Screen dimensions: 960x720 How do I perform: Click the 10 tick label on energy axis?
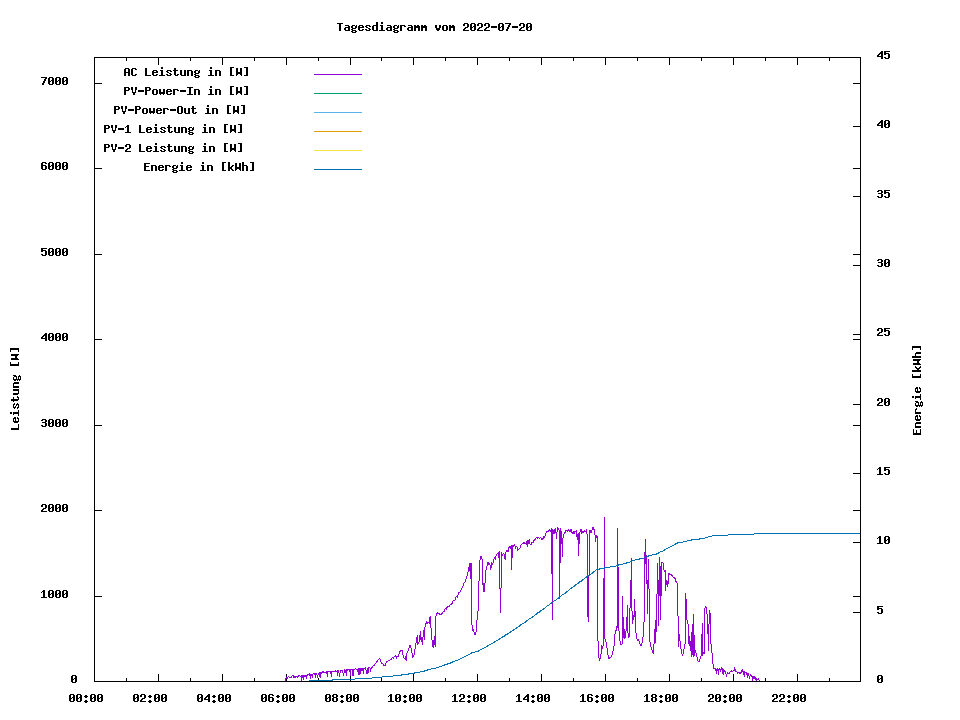(883, 541)
